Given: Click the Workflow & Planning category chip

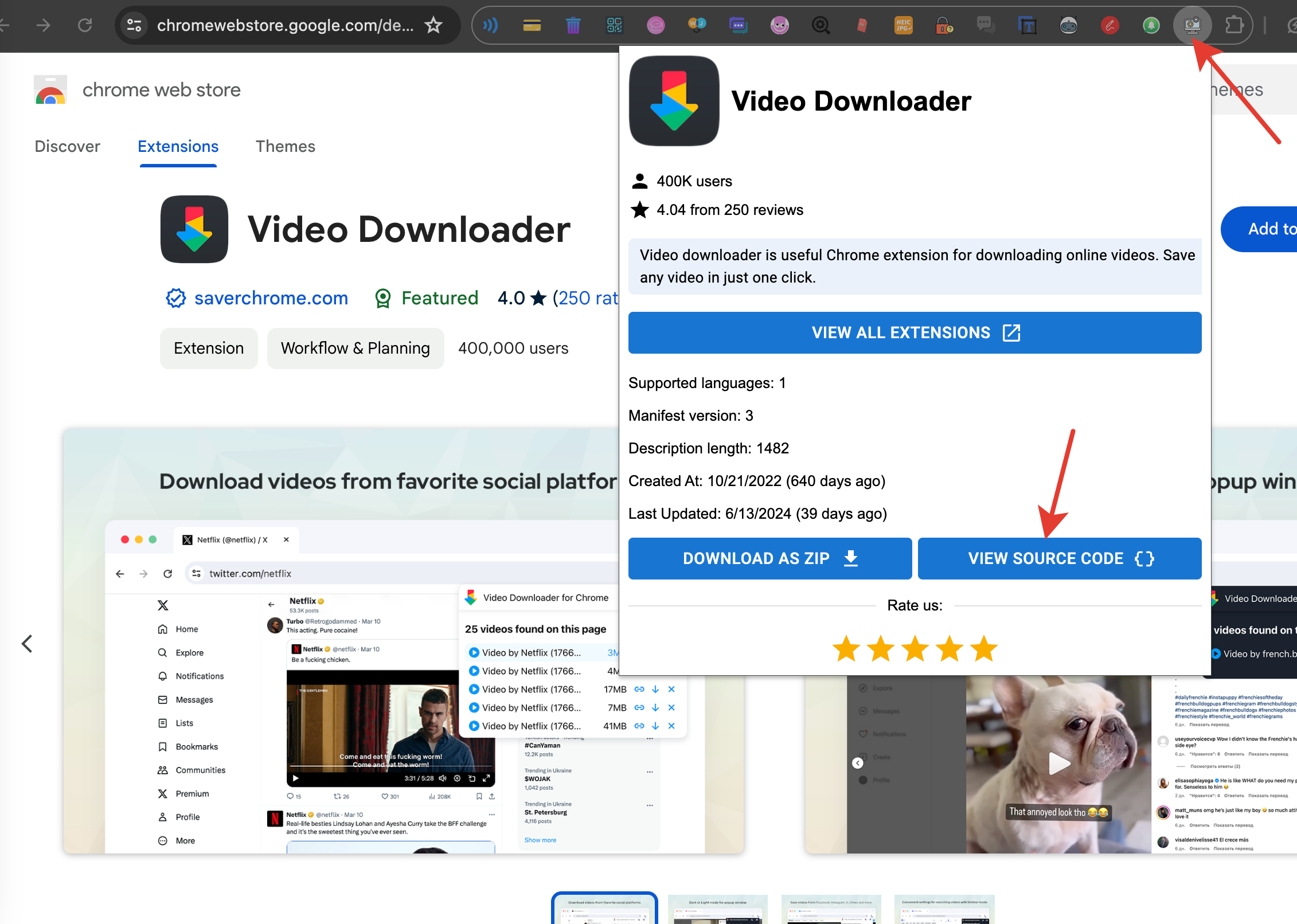Looking at the screenshot, I should pos(355,349).
